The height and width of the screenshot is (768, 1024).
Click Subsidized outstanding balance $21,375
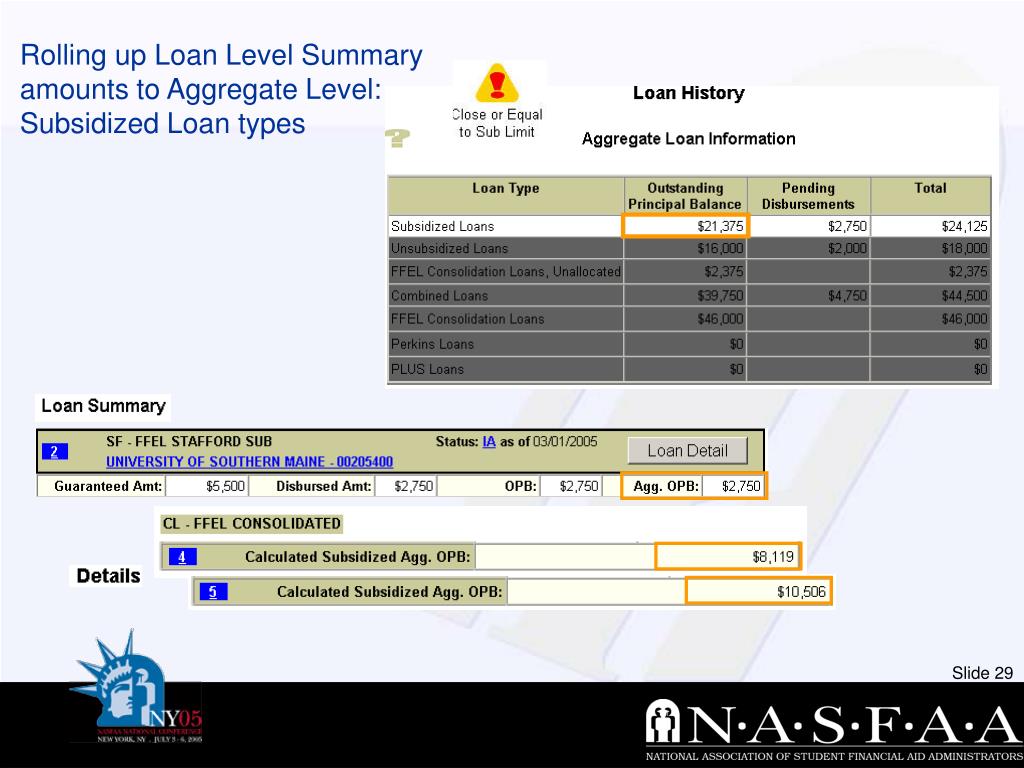[684, 227]
